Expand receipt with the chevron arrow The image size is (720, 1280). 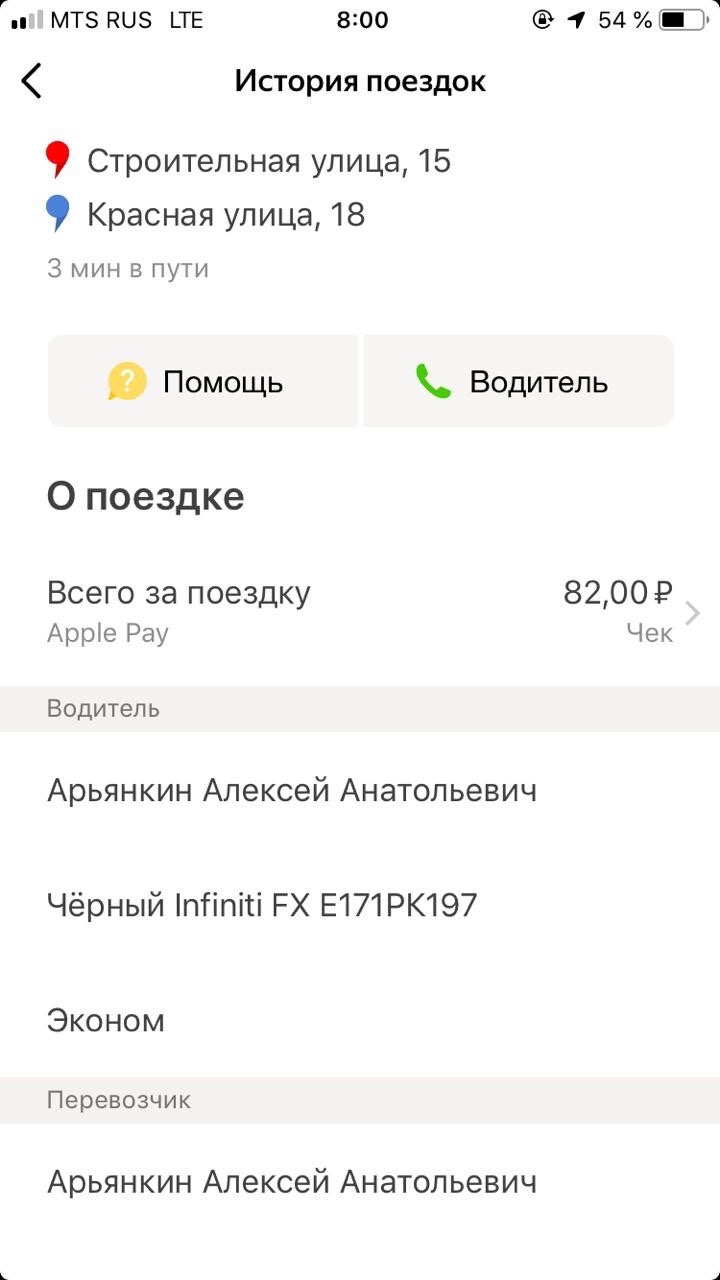tap(692, 612)
